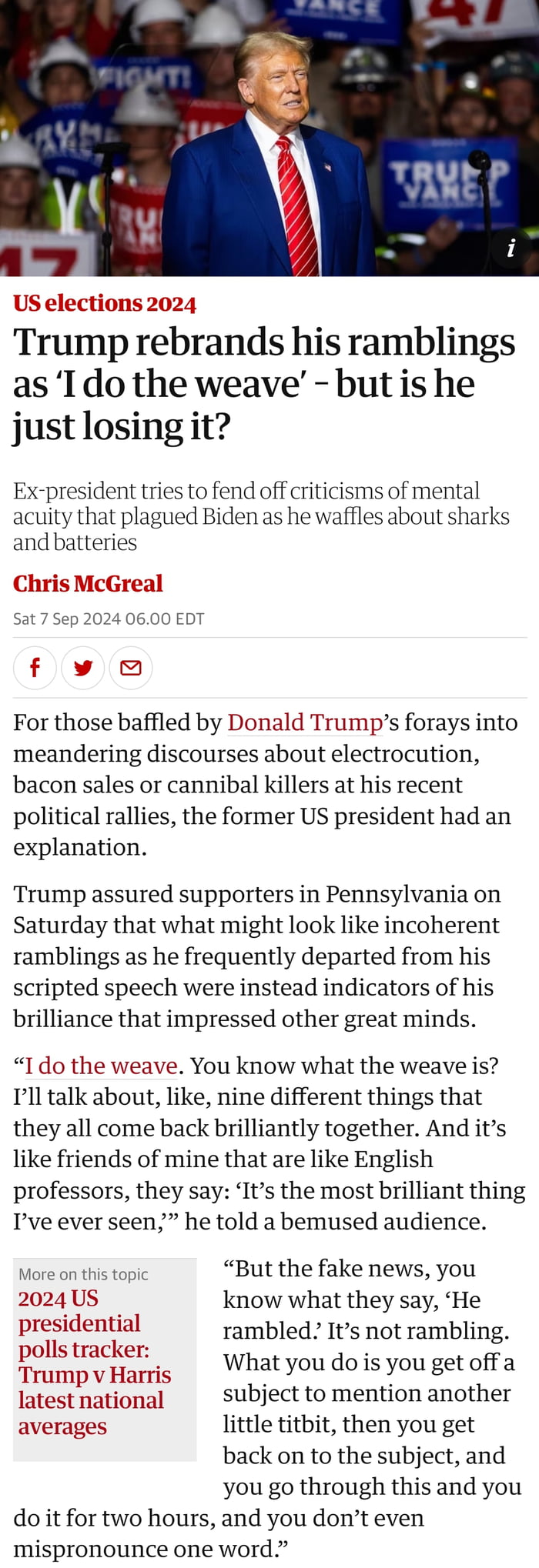
Task: Click the quote beginning 'But the fake news'
Action: coord(370,1377)
